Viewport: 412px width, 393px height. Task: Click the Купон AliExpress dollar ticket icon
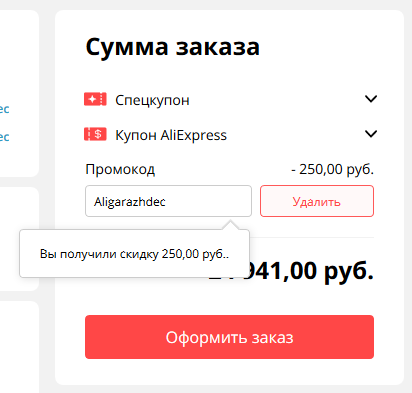(x=95, y=134)
